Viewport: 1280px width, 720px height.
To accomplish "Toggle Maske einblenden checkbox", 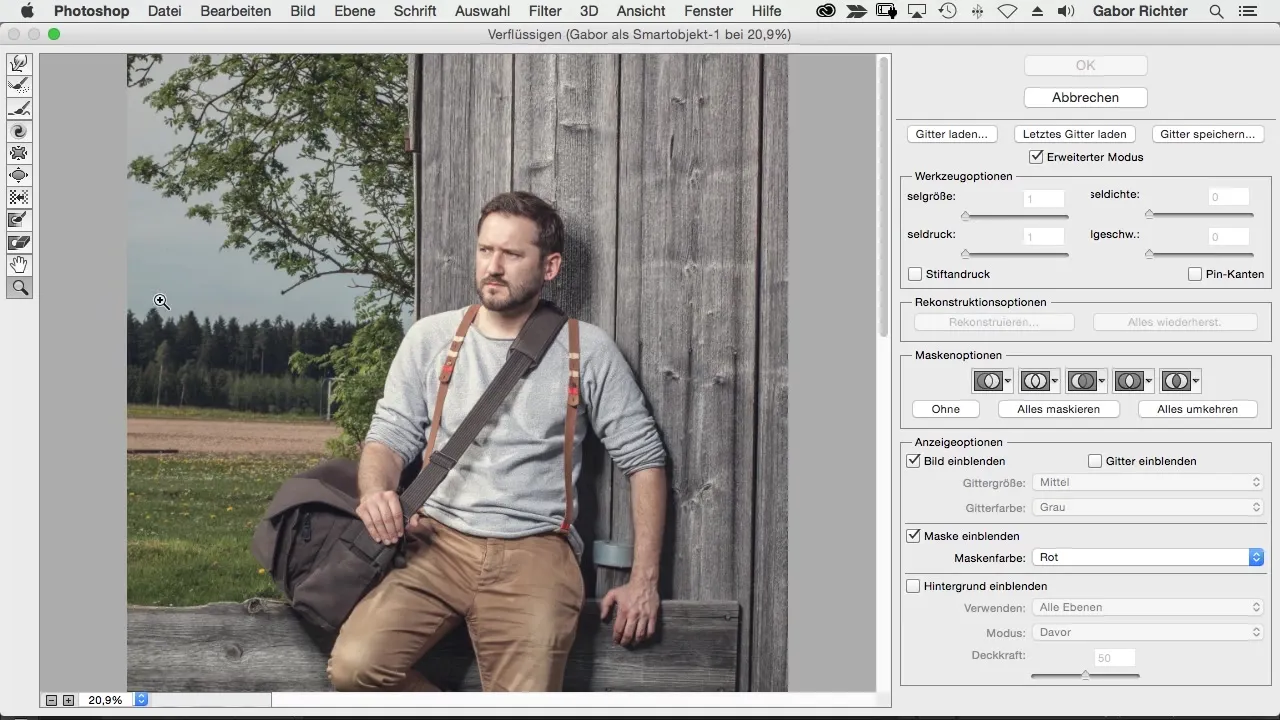I will coord(913,536).
